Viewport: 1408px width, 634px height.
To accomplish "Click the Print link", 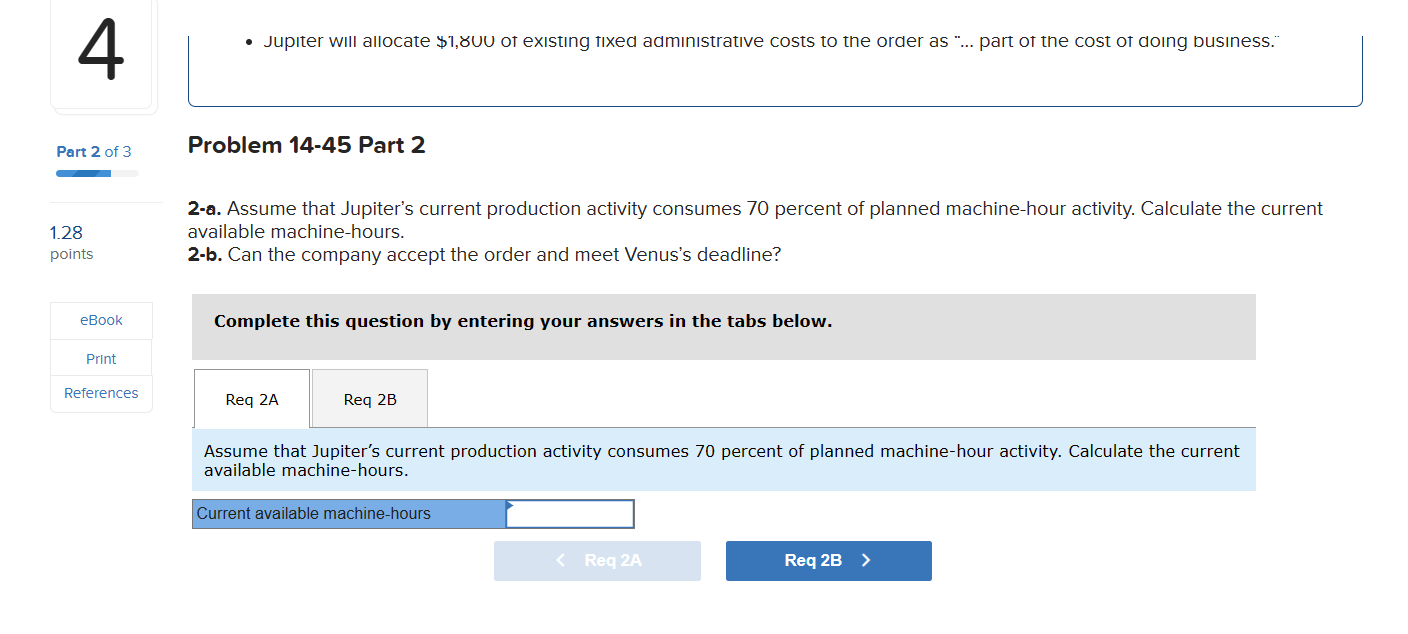I will click(100, 358).
